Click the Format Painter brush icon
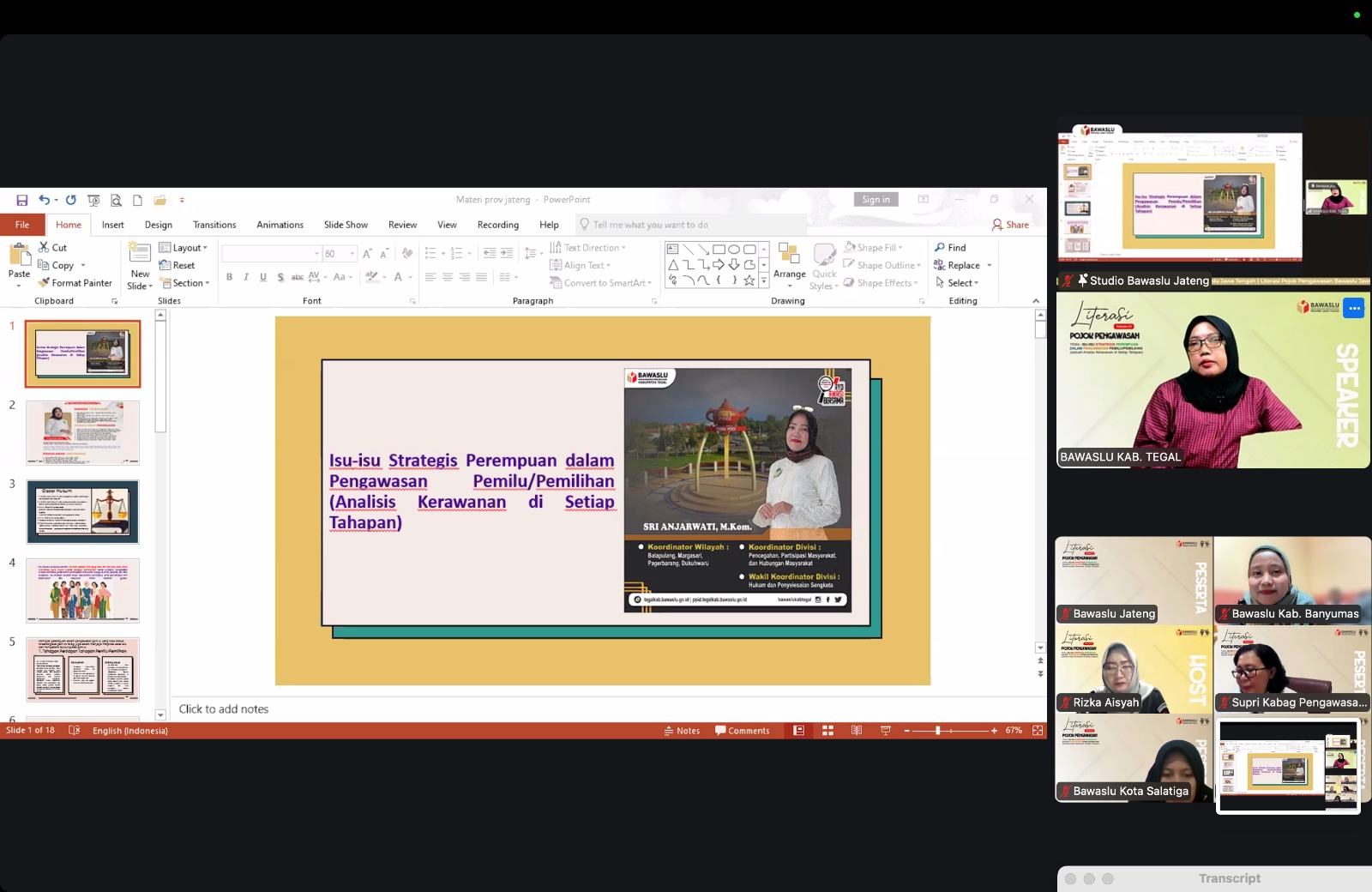 [44, 283]
